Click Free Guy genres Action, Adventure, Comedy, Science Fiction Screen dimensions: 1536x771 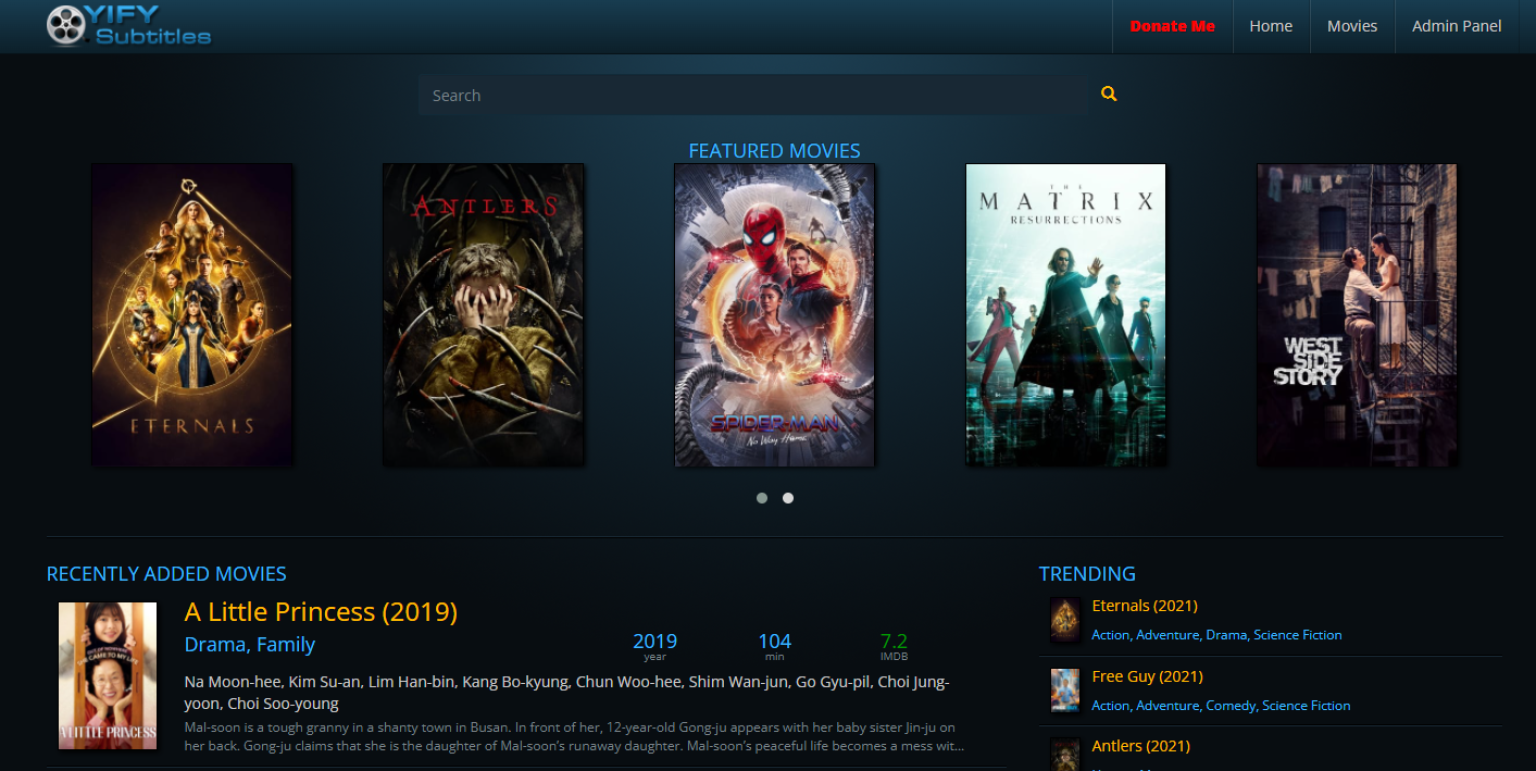[x=1221, y=706]
